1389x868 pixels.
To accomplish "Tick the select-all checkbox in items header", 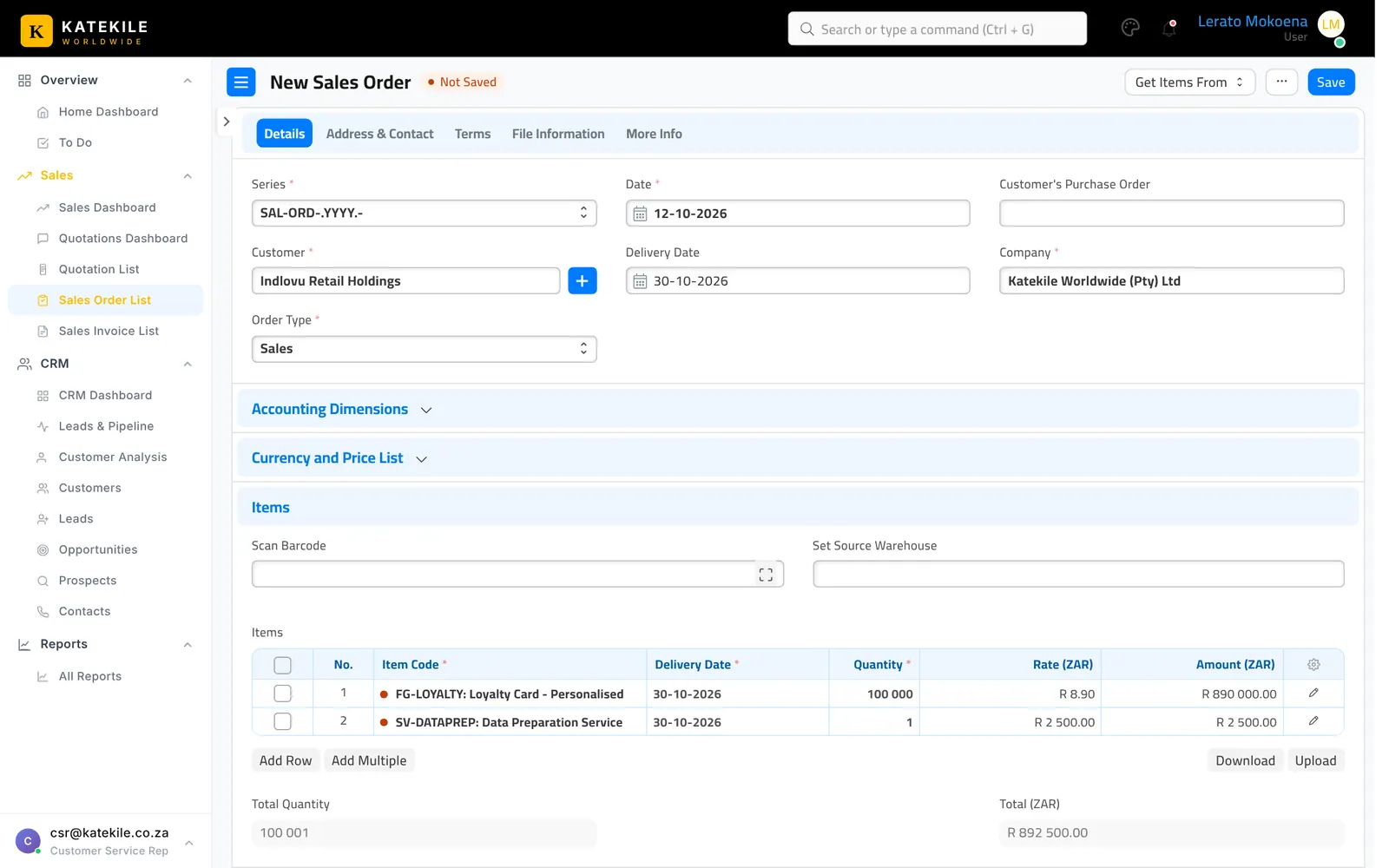I will tap(282, 665).
